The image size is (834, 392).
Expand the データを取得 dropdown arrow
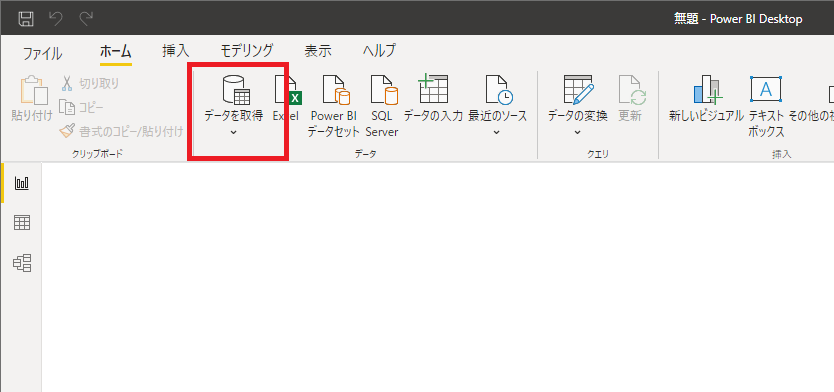click(x=233, y=132)
